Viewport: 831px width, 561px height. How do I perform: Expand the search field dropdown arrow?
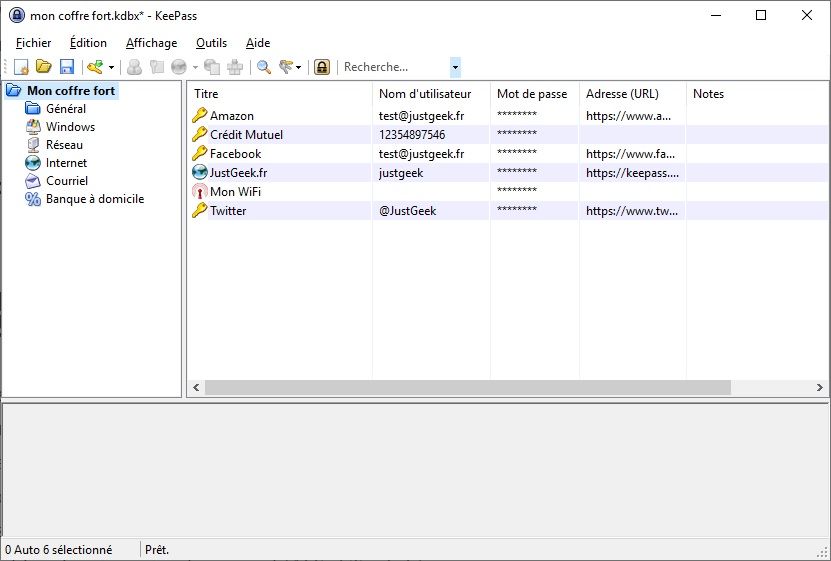[455, 67]
